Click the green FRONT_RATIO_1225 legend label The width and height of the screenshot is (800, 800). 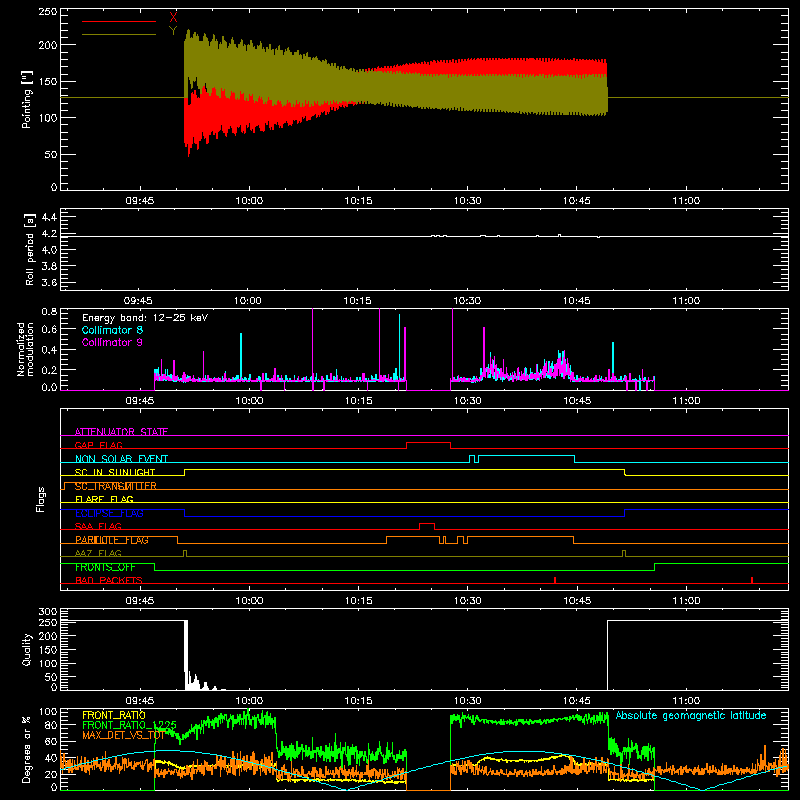(x=130, y=725)
